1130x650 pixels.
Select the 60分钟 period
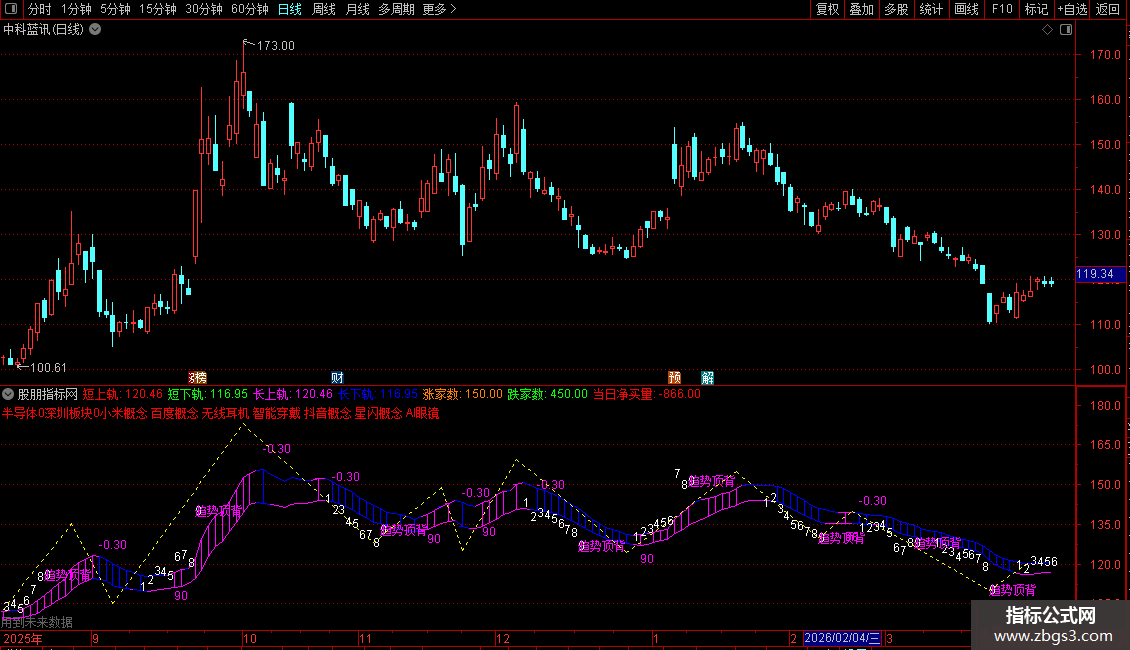click(249, 9)
